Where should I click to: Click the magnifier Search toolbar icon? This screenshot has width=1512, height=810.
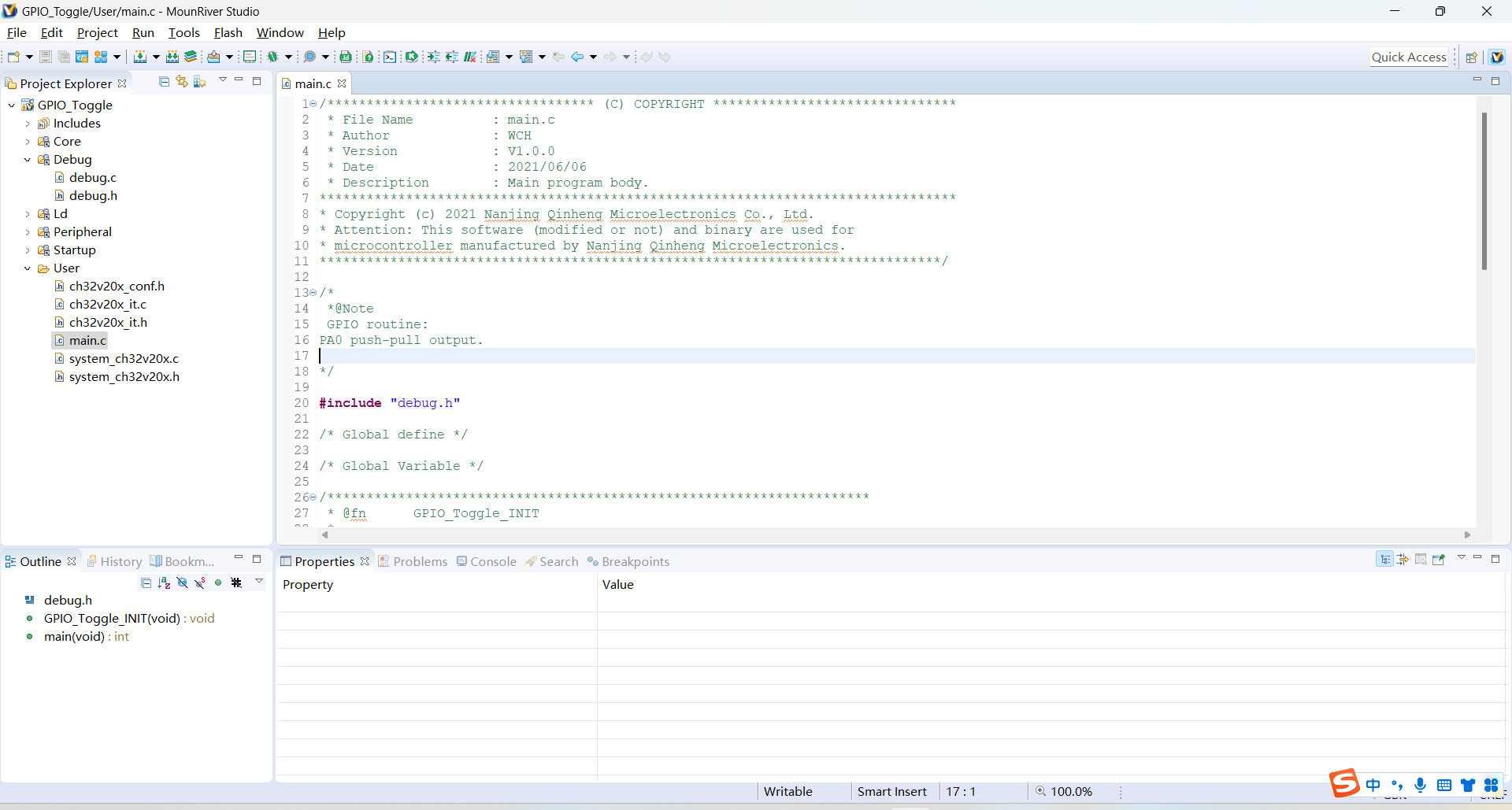click(310, 57)
